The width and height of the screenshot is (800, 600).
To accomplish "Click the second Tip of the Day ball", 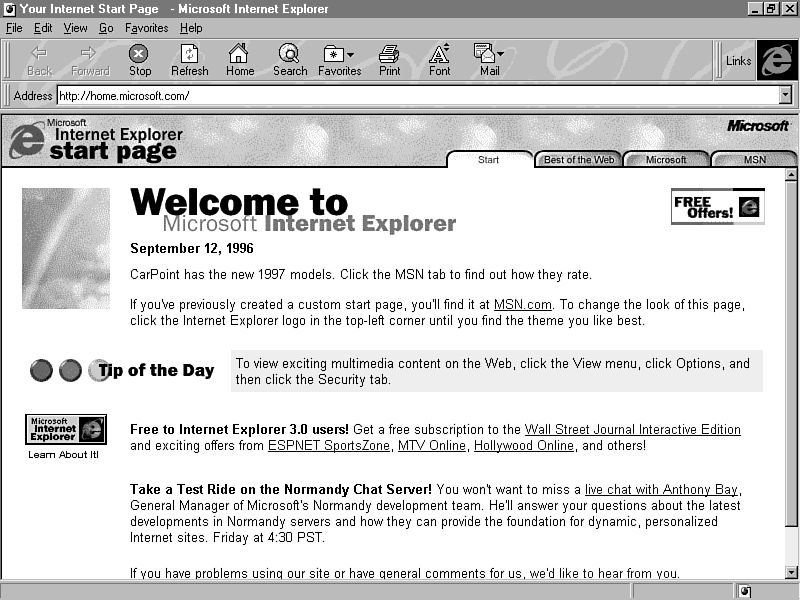I will tap(70, 370).
